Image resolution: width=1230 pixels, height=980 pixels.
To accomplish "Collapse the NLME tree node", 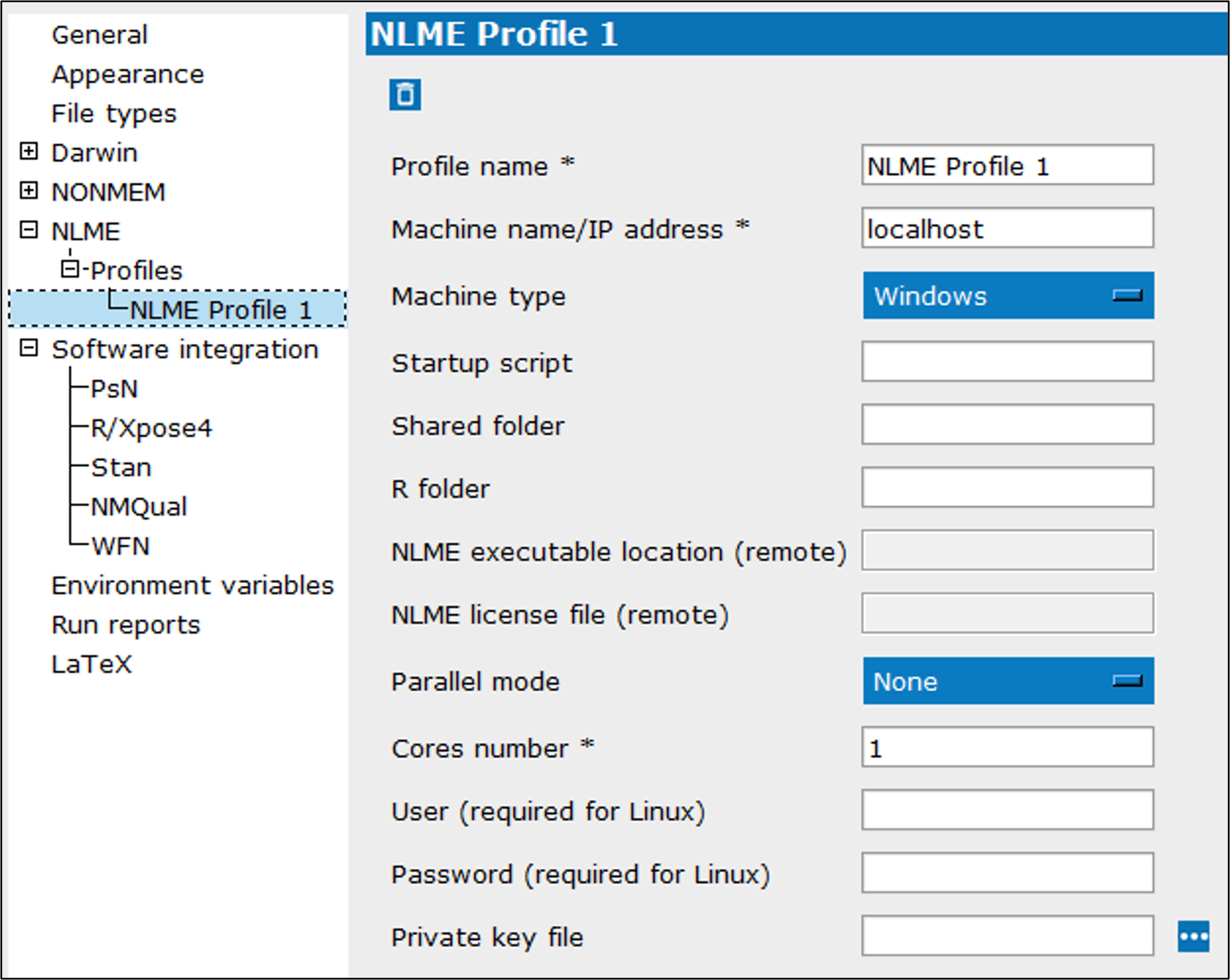I will pos(29,230).
